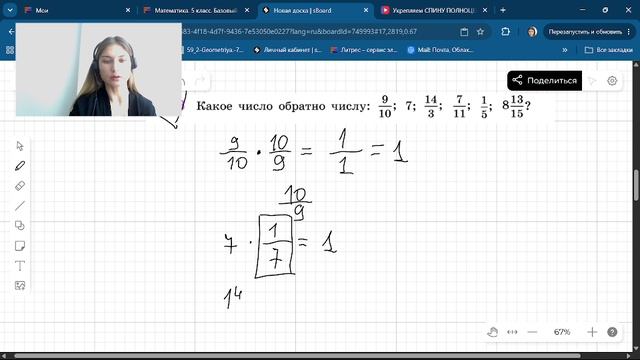Open the tab search dropdown arrow
Image resolution: width=640 pixels, height=360 pixels.
[x=10, y=10]
